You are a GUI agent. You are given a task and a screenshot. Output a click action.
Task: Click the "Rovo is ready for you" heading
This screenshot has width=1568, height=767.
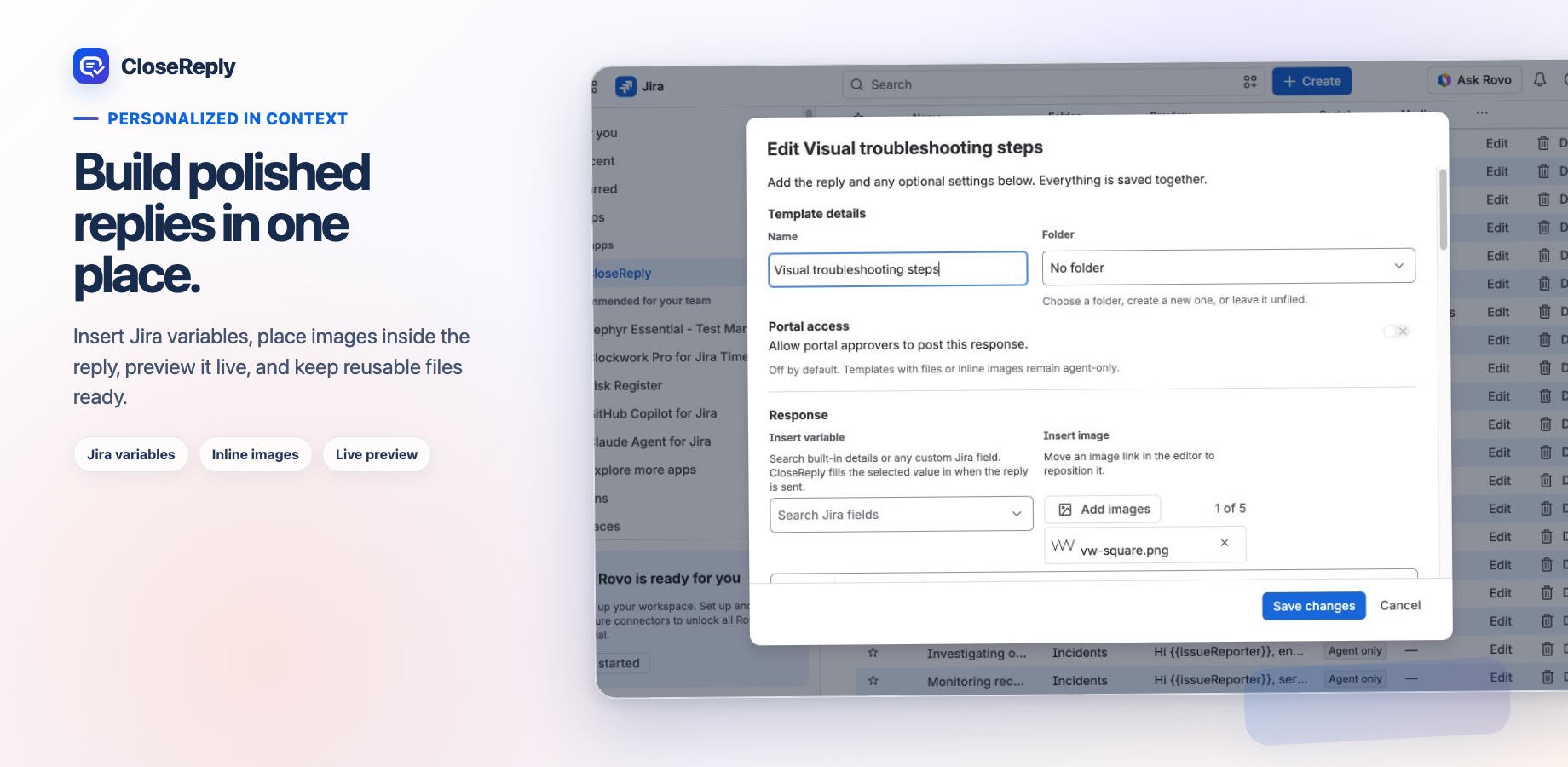click(x=669, y=579)
